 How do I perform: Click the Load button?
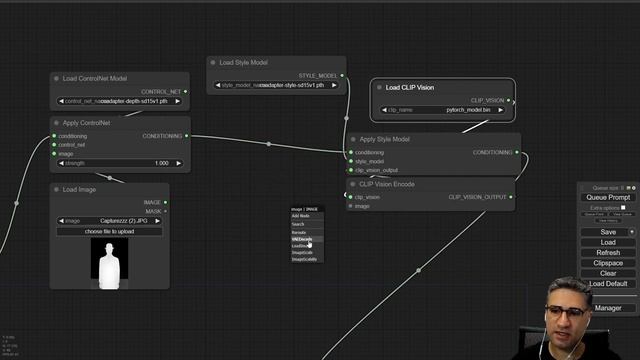[x=608, y=242]
